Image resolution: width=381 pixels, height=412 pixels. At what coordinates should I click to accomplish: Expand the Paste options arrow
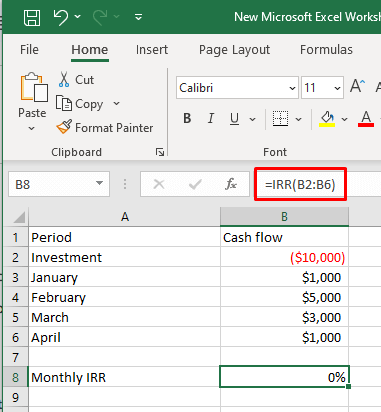click(32, 128)
